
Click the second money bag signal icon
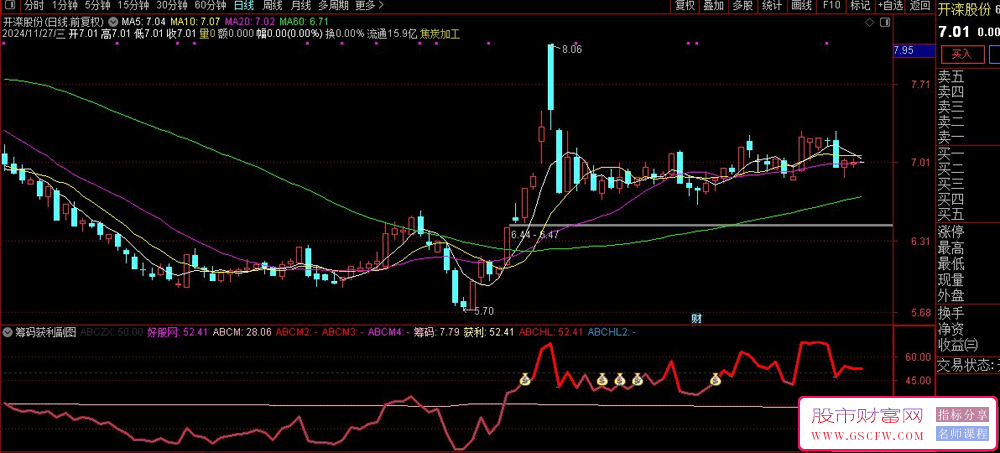(602, 380)
